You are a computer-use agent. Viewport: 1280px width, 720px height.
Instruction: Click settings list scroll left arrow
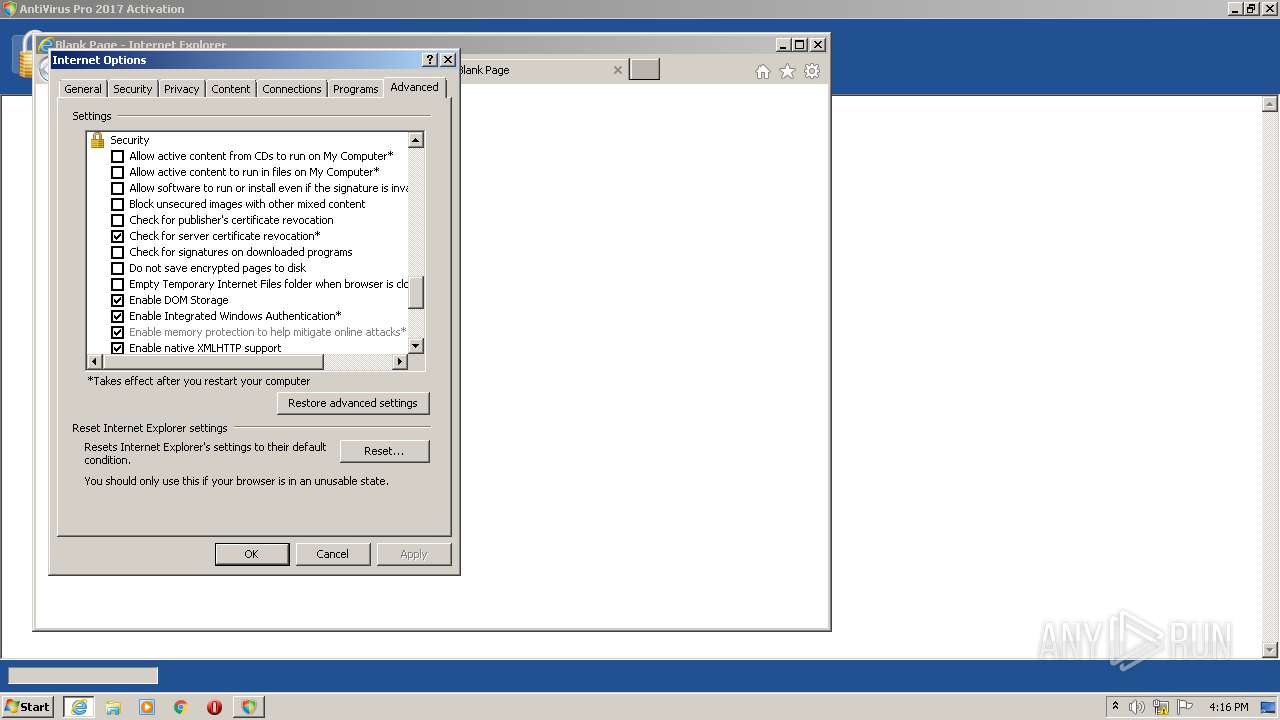tap(95, 362)
